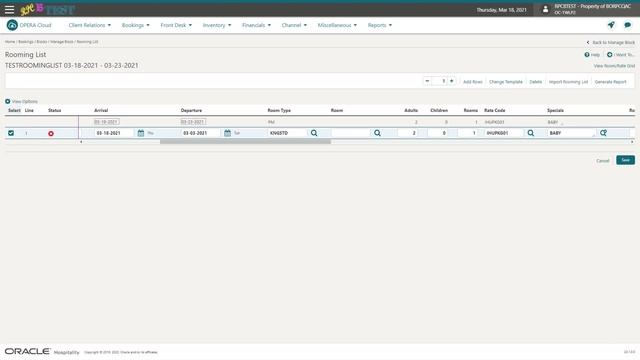Search rooms with Room magnifier icon
This screenshot has width=640, height=360.
(377, 133)
